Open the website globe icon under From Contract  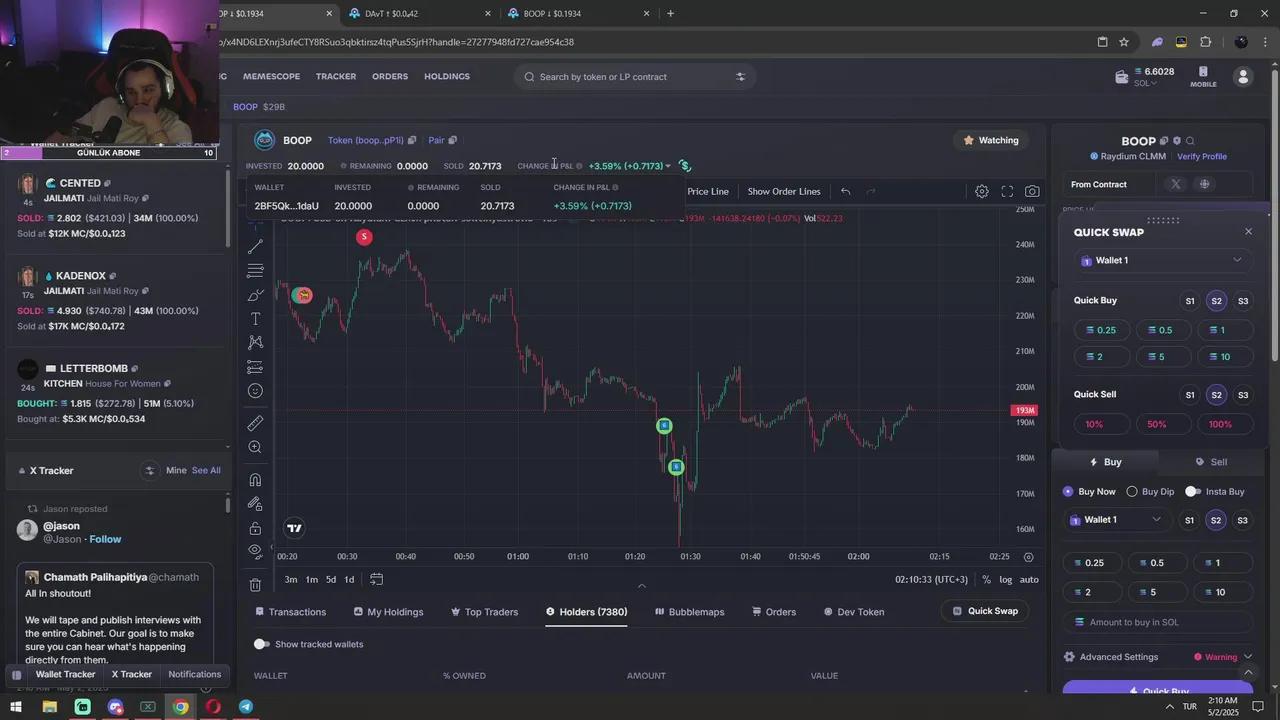[1204, 184]
